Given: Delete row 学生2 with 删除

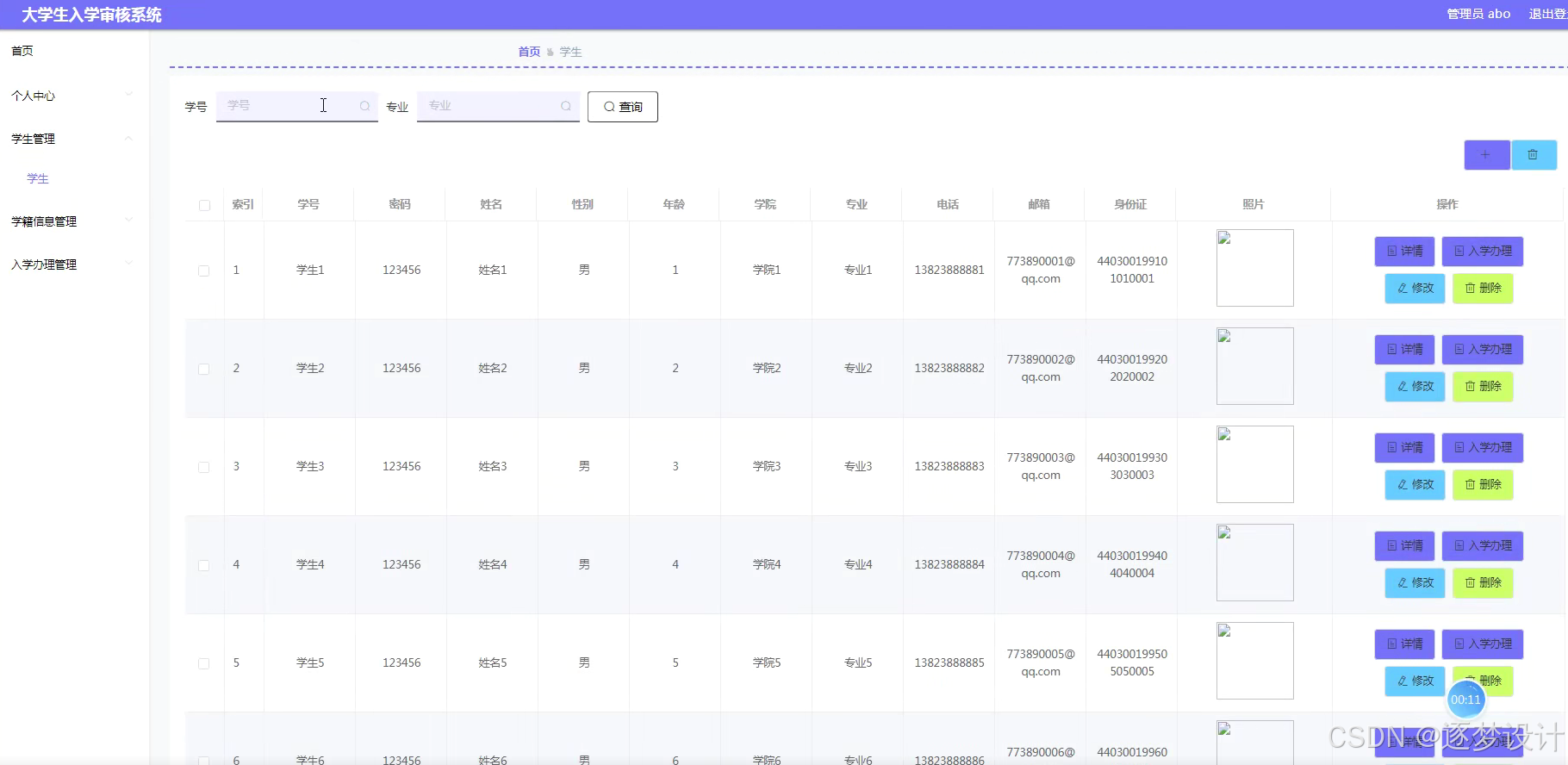Looking at the screenshot, I should click(1483, 387).
